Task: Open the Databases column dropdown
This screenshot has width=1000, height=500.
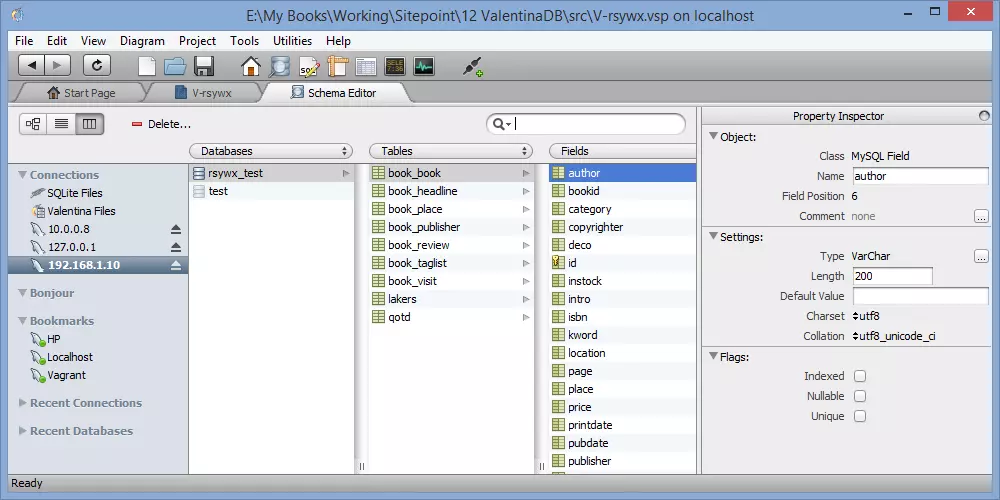Action: tap(271, 151)
